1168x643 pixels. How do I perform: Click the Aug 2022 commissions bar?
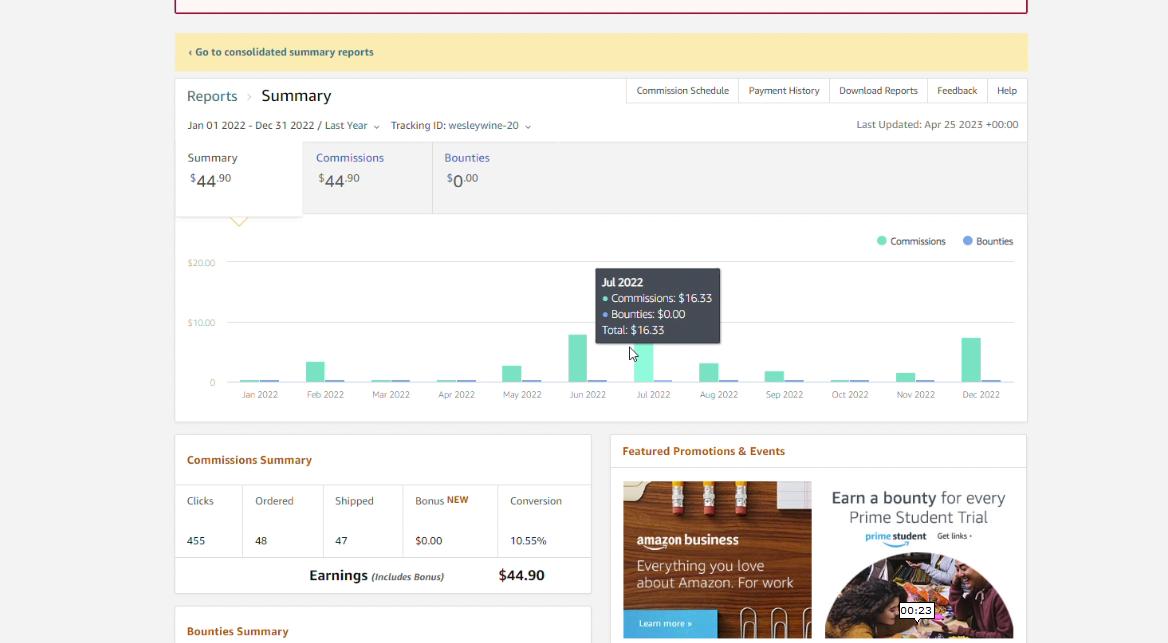pos(708,373)
